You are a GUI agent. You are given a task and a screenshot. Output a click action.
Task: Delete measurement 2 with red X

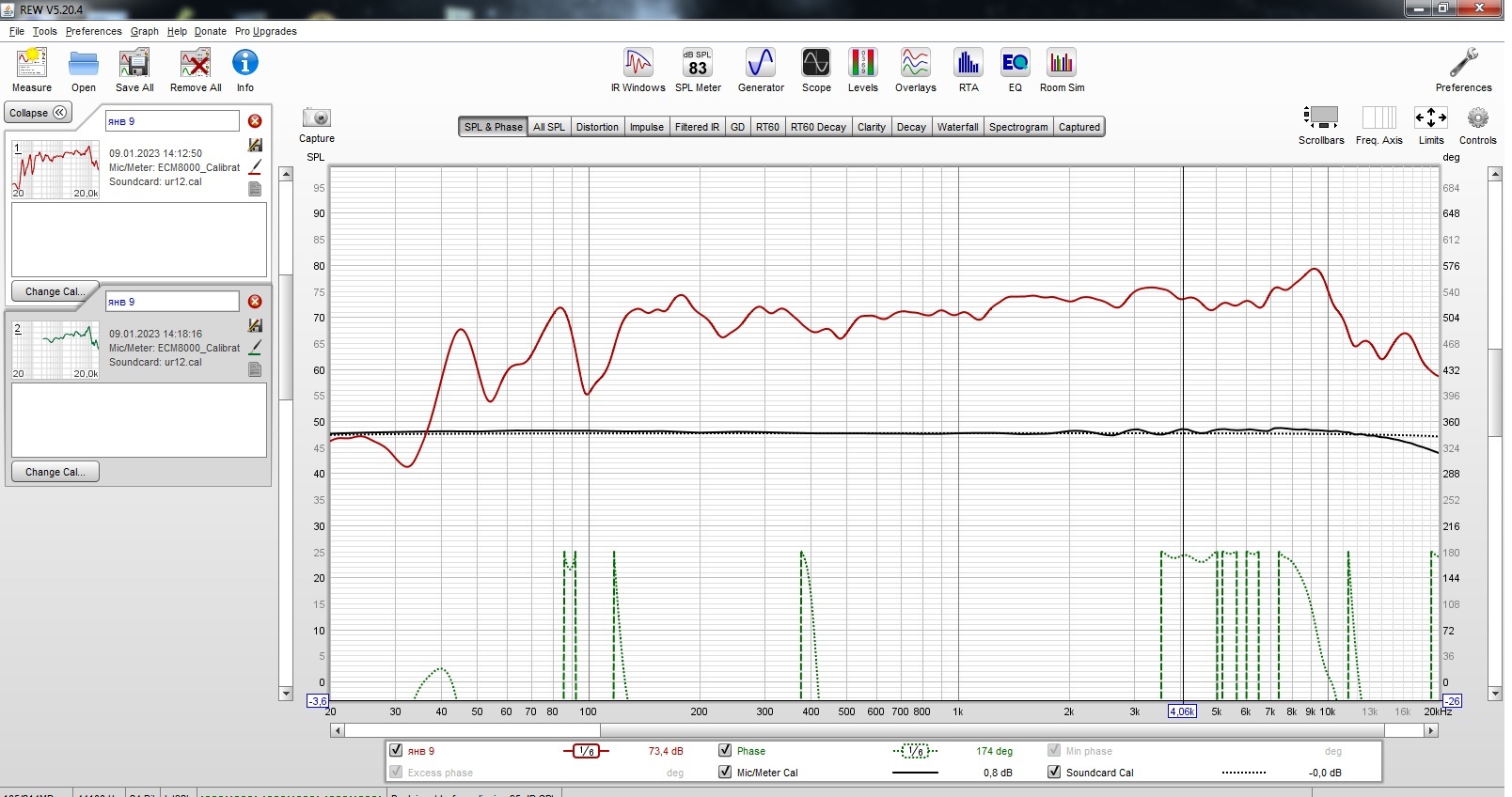[x=255, y=302]
